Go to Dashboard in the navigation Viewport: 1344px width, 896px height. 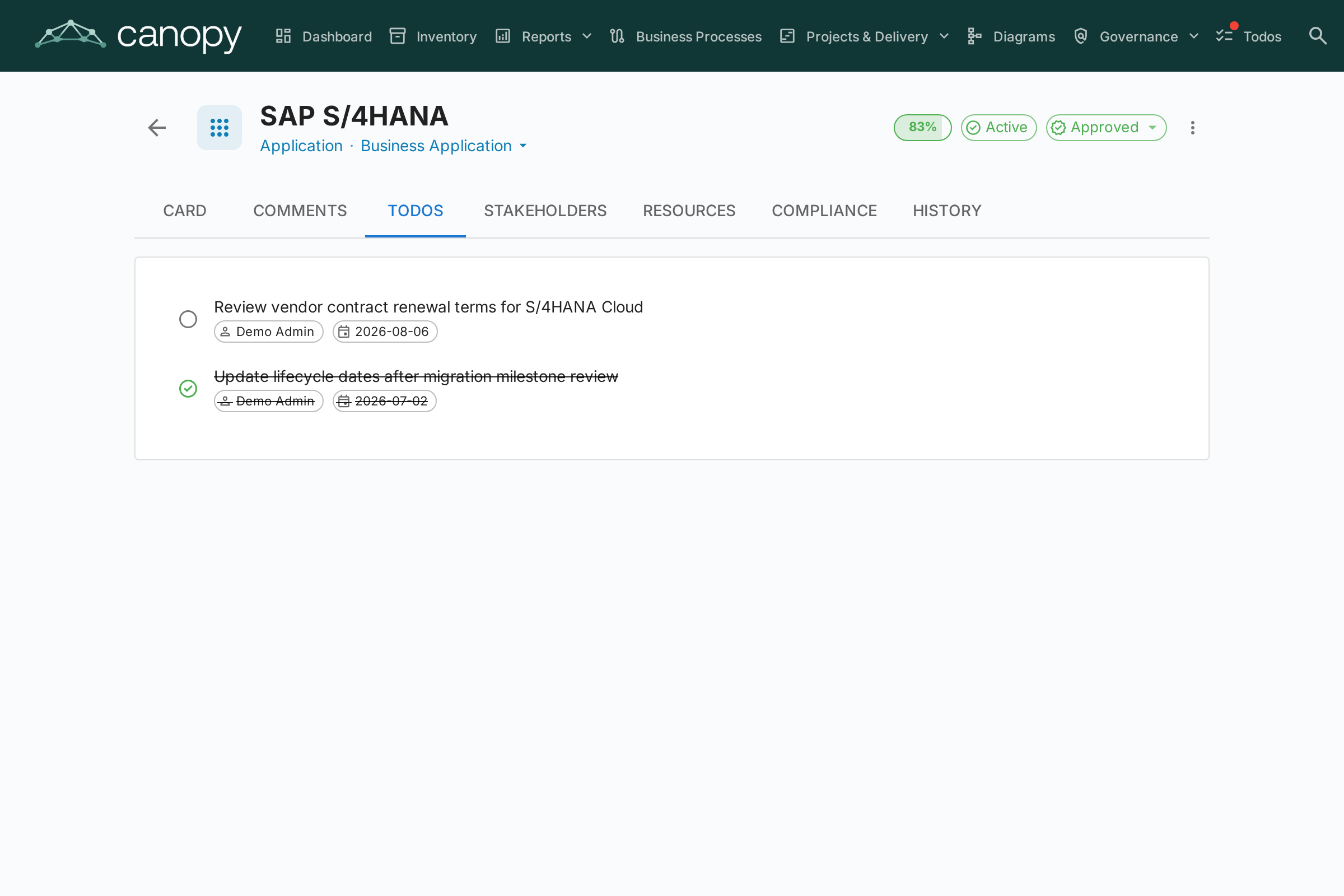(337, 36)
